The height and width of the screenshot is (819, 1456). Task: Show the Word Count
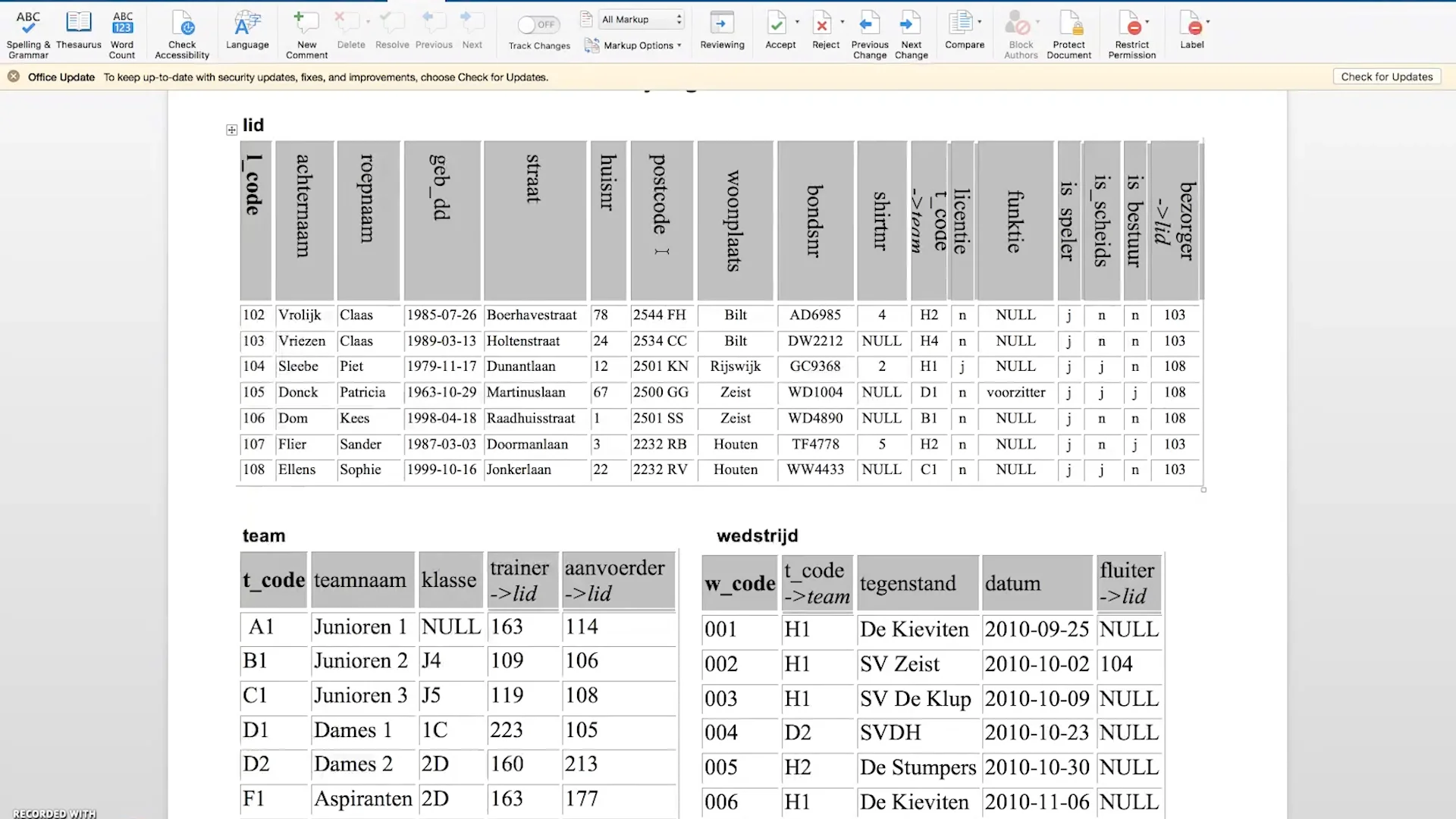pos(121,32)
